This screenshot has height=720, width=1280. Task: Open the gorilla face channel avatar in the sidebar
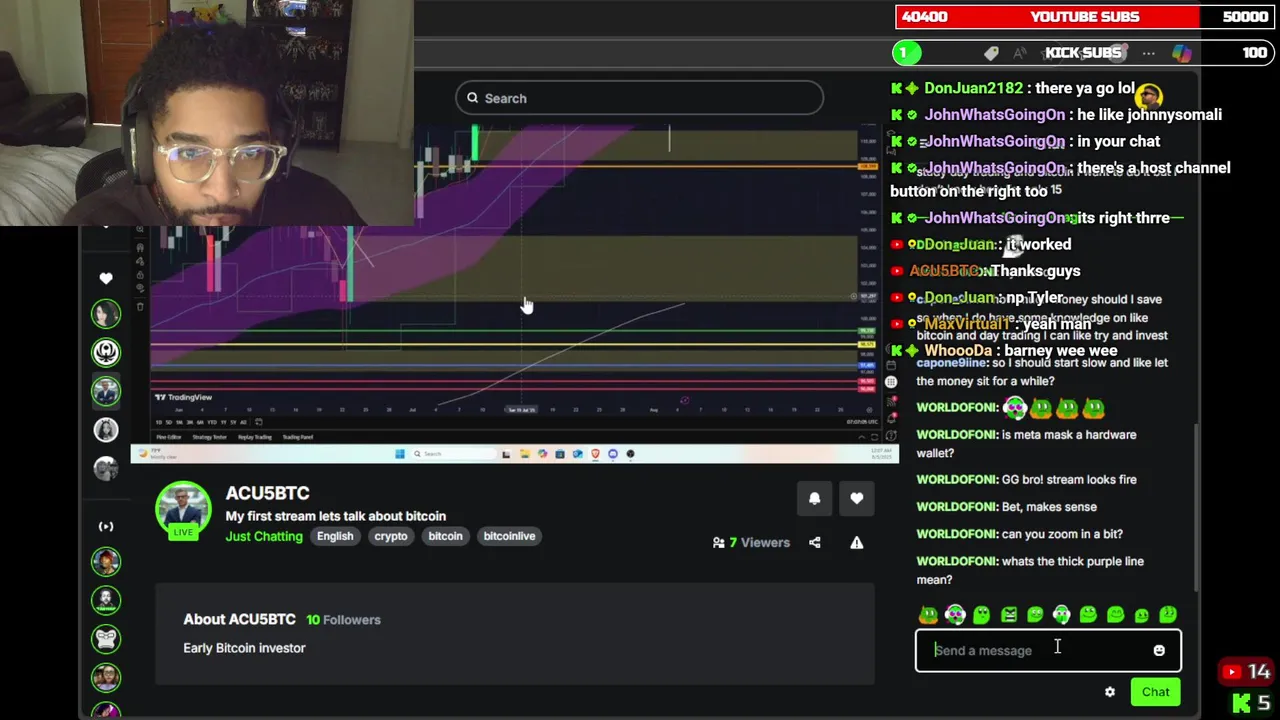pos(106,639)
